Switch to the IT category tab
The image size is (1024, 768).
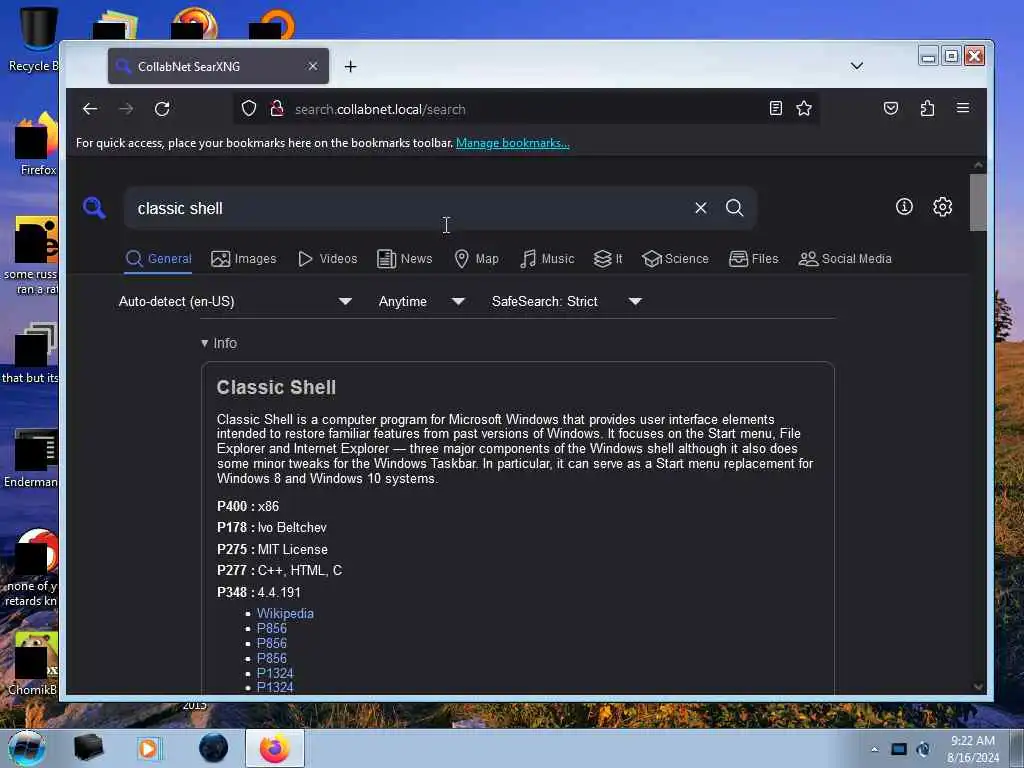click(607, 259)
